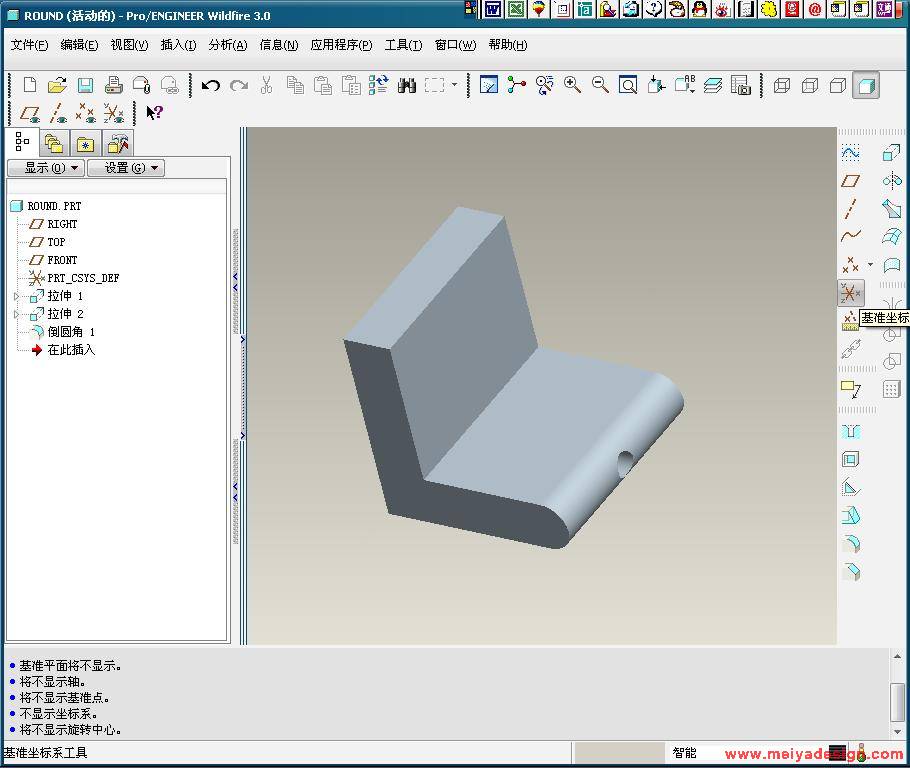The height and width of the screenshot is (768, 910).
Task: Select the Round (fillet) tool icon
Action: (x=851, y=544)
